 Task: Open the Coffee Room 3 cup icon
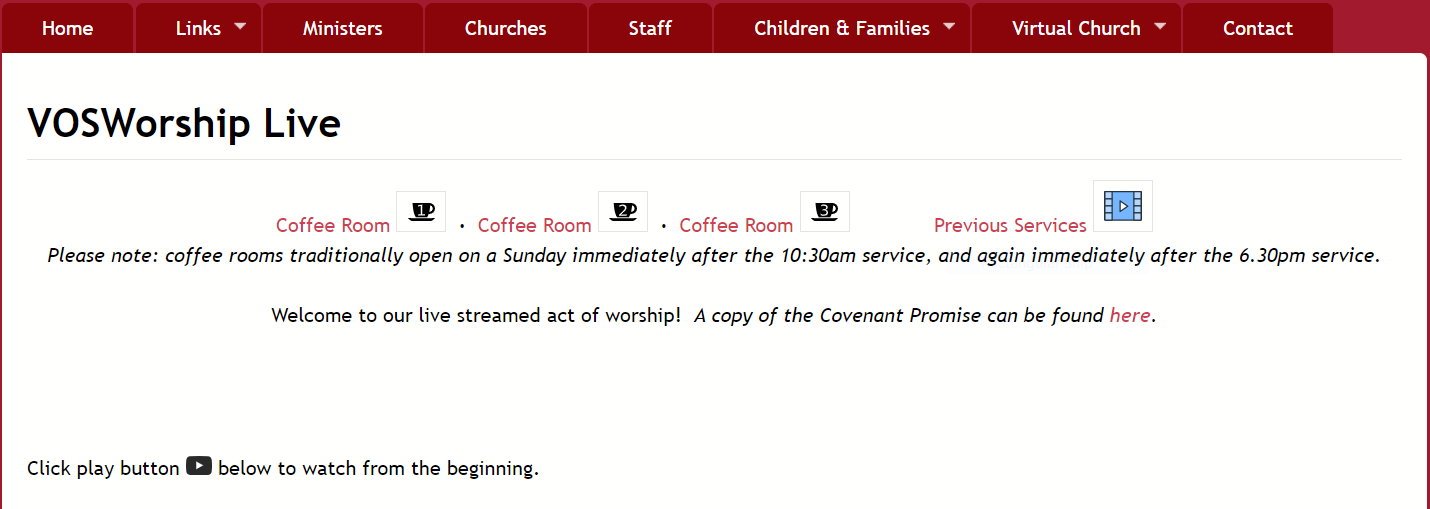[x=825, y=211]
